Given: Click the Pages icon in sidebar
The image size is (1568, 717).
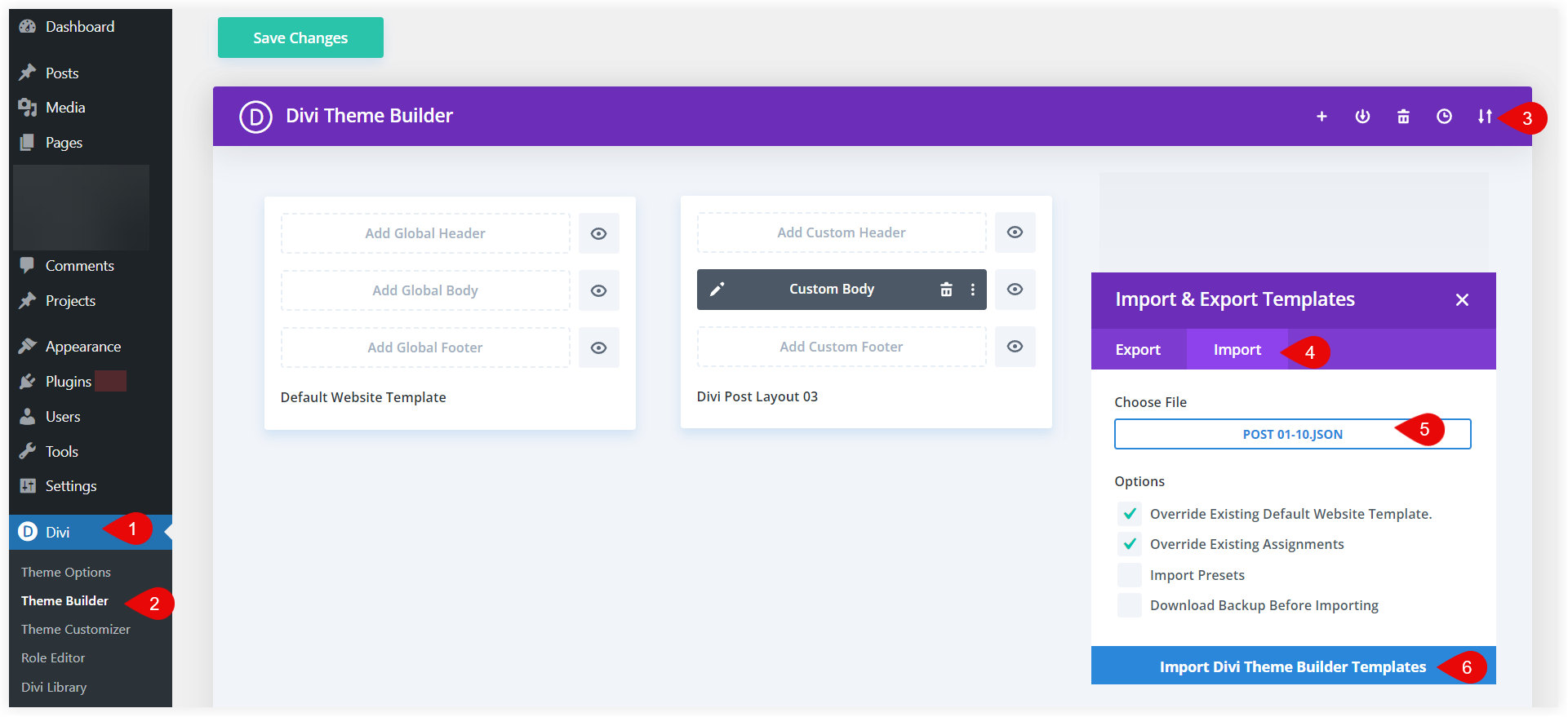Looking at the screenshot, I should tap(28, 142).
